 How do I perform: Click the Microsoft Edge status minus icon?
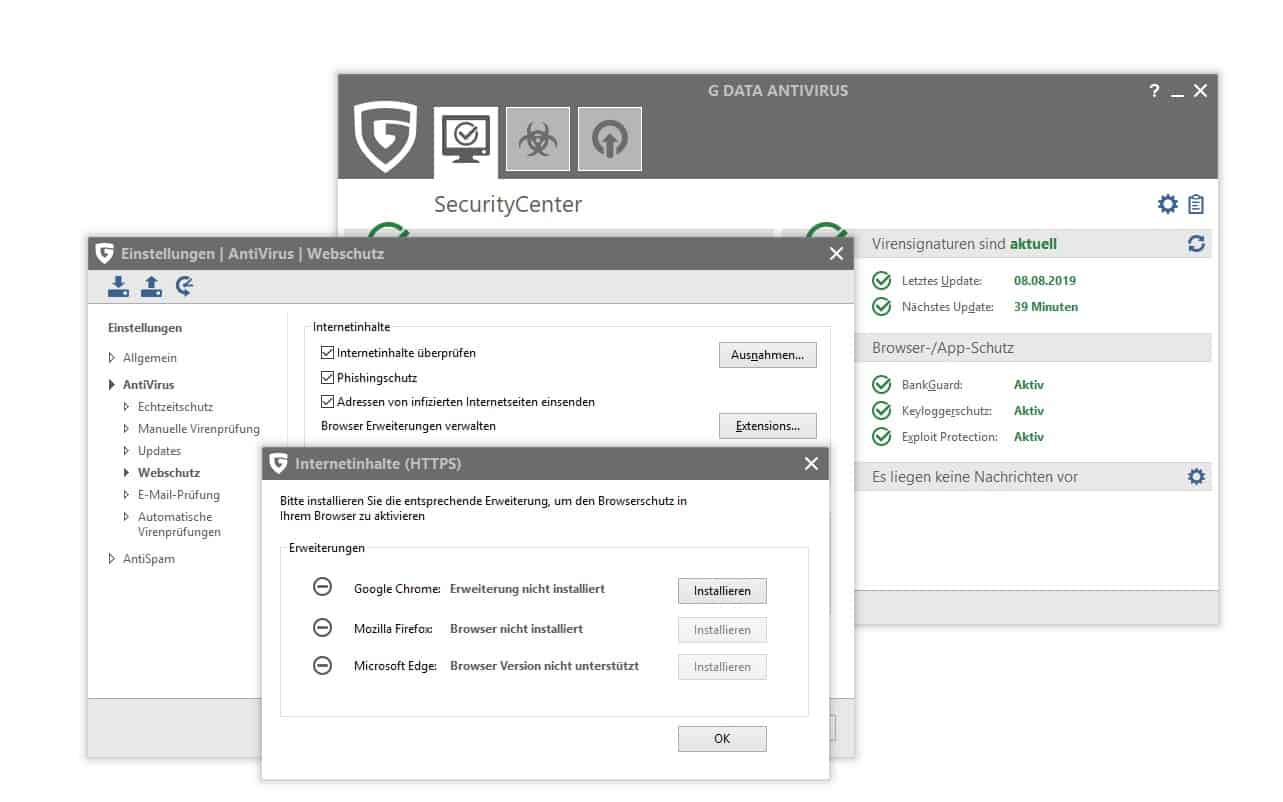[323, 665]
